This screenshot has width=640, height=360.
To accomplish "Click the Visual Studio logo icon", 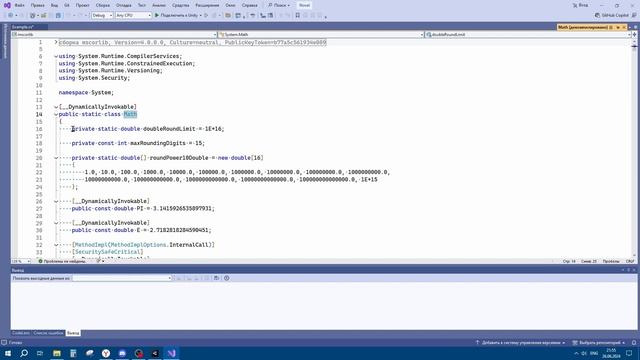I will coord(7,5).
